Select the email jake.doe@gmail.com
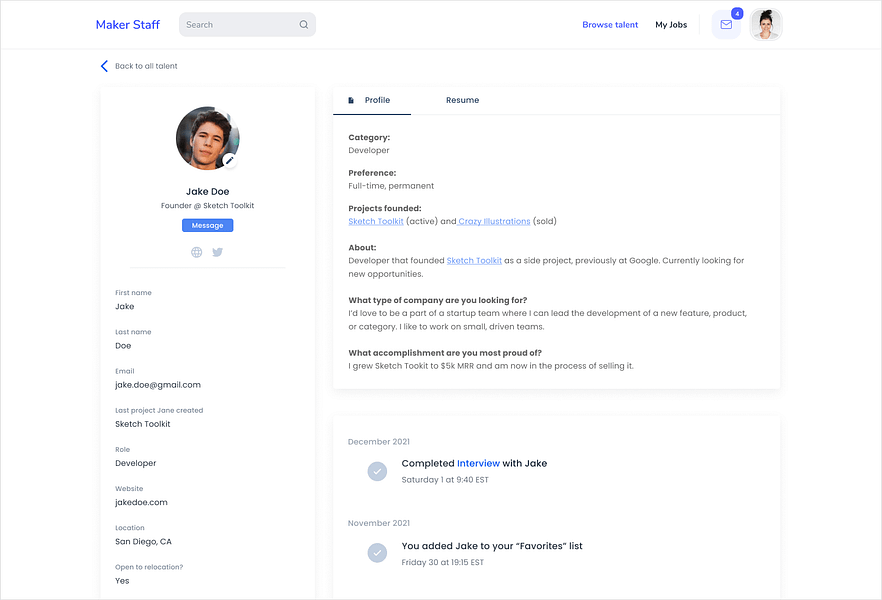This screenshot has width=882, height=600. pos(158,385)
